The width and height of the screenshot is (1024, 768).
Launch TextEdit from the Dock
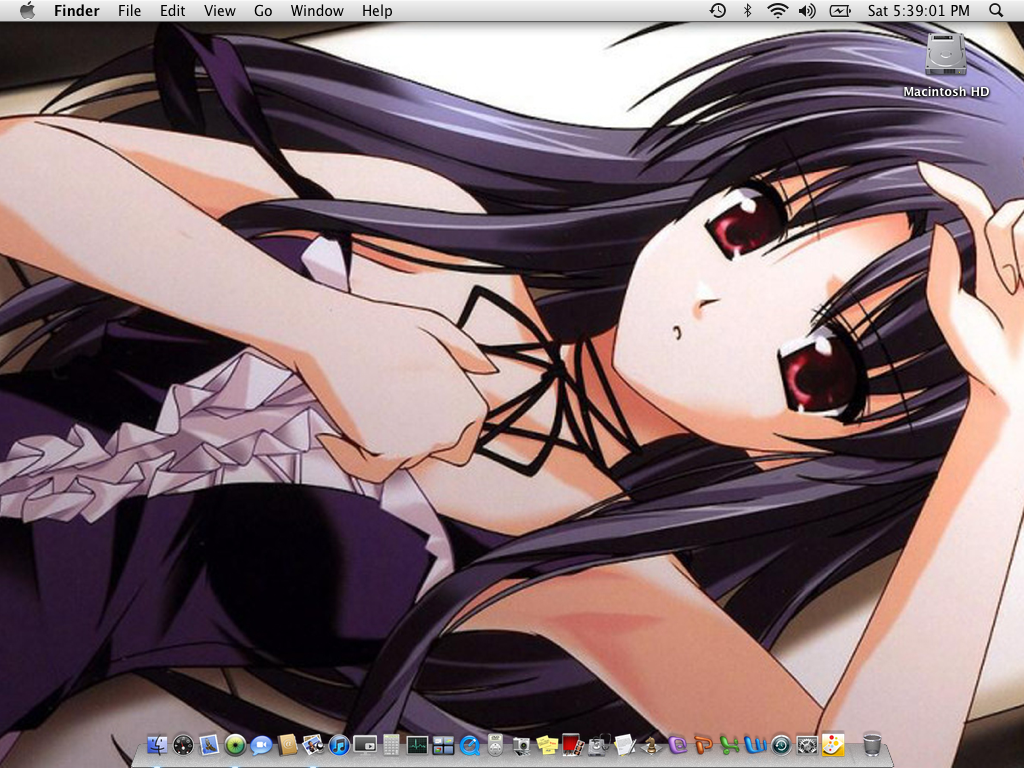624,744
